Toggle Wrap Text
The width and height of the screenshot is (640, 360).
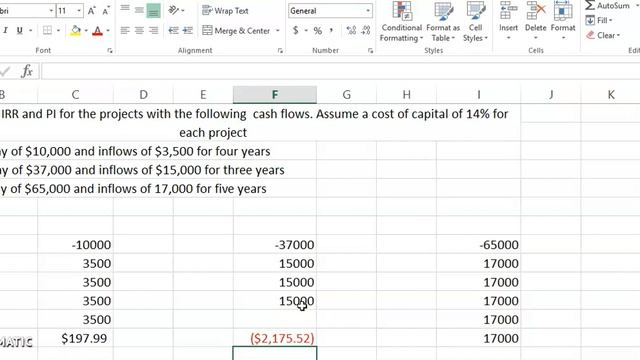pyautogui.click(x=225, y=11)
